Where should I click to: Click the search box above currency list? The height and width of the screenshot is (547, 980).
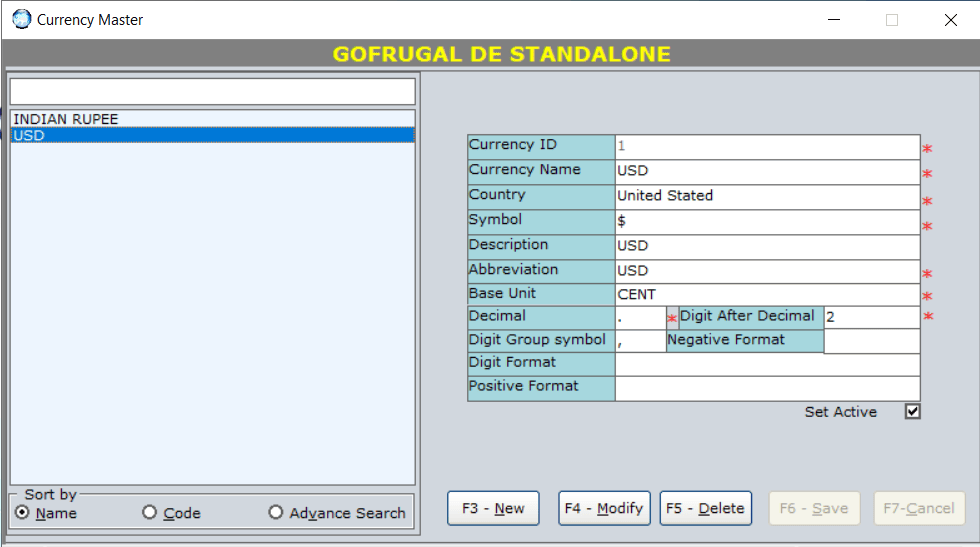[212, 92]
